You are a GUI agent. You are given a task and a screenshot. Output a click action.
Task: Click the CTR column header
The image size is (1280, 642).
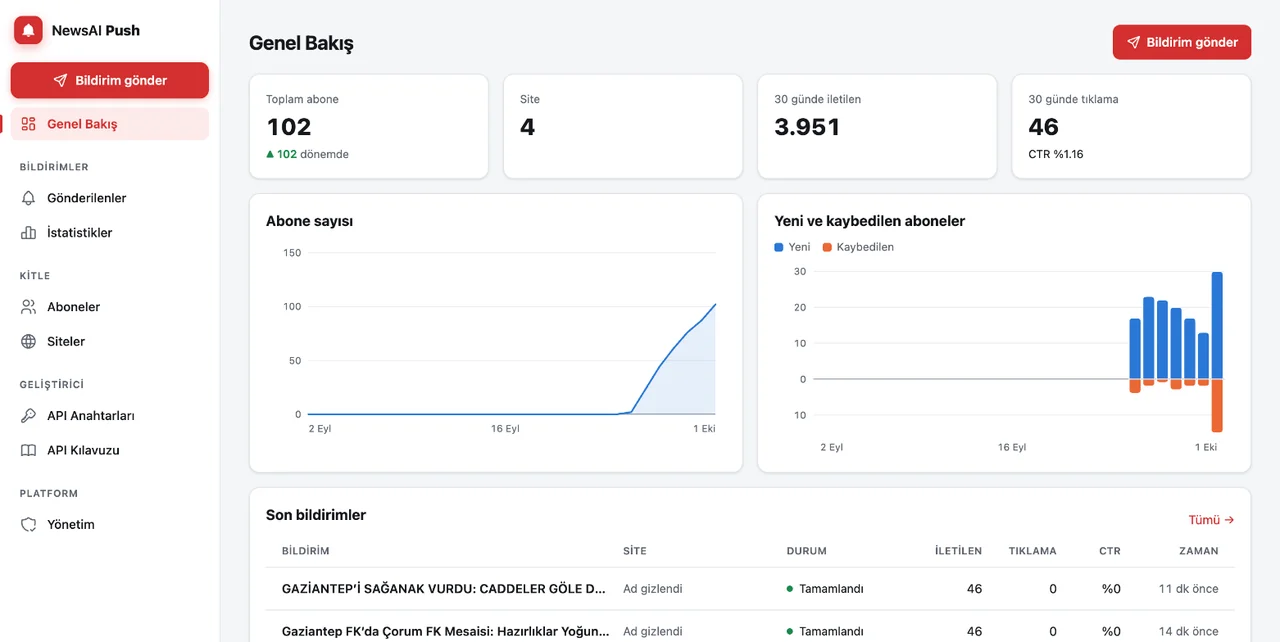point(1110,551)
